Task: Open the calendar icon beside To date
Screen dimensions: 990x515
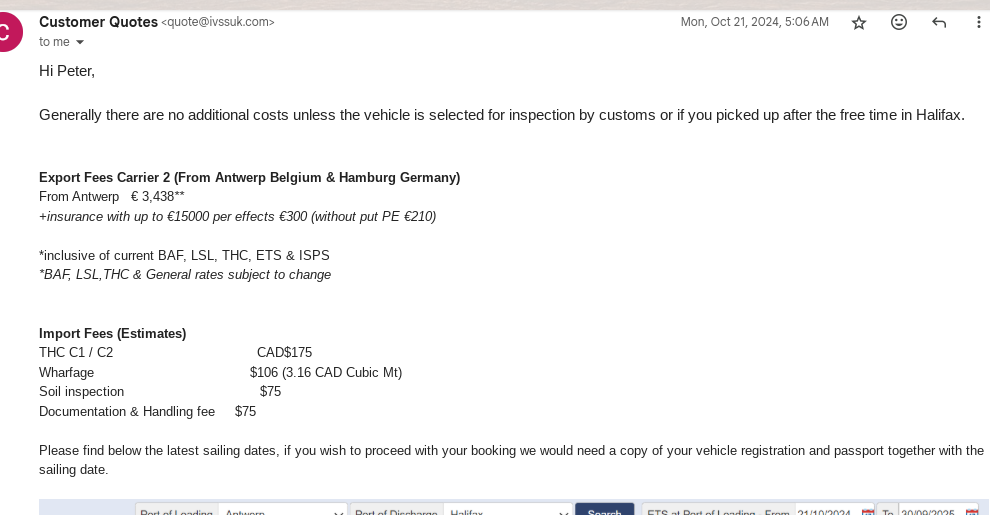Action: (x=972, y=511)
